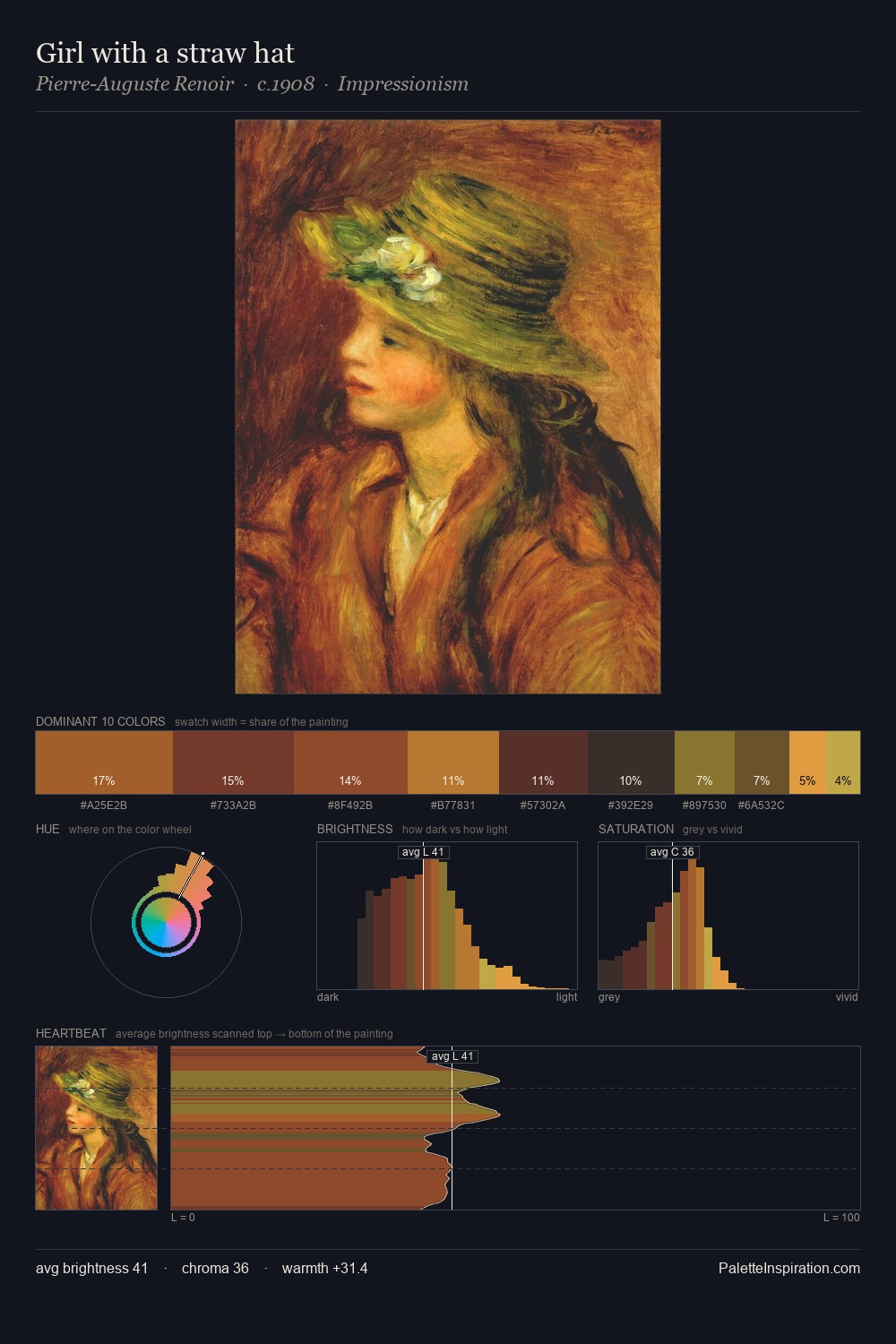
Task: Click the avg L 41 label in brightness chart
Action: [423, 852]
